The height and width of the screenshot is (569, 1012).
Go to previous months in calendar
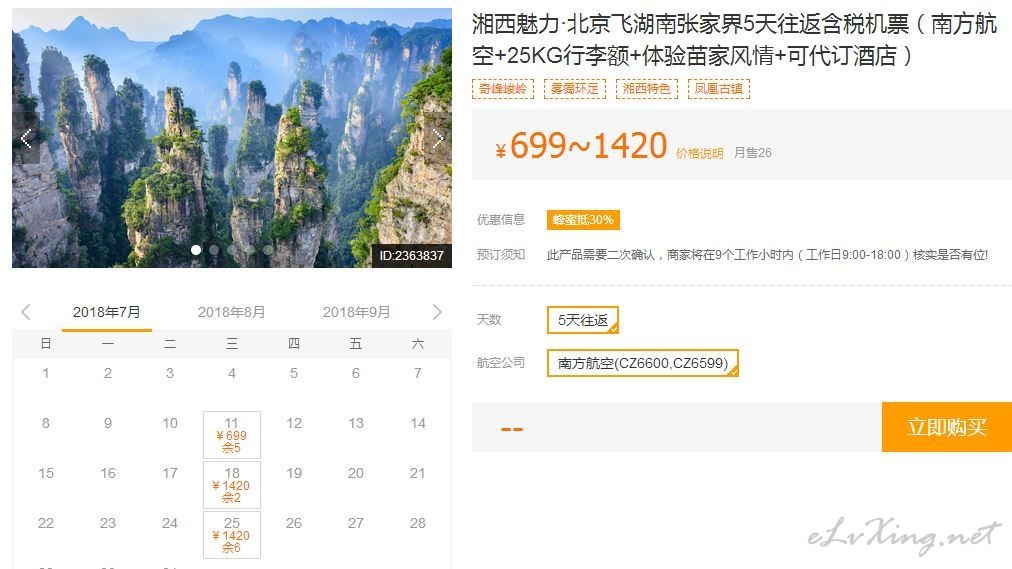(x=26, y=312)
